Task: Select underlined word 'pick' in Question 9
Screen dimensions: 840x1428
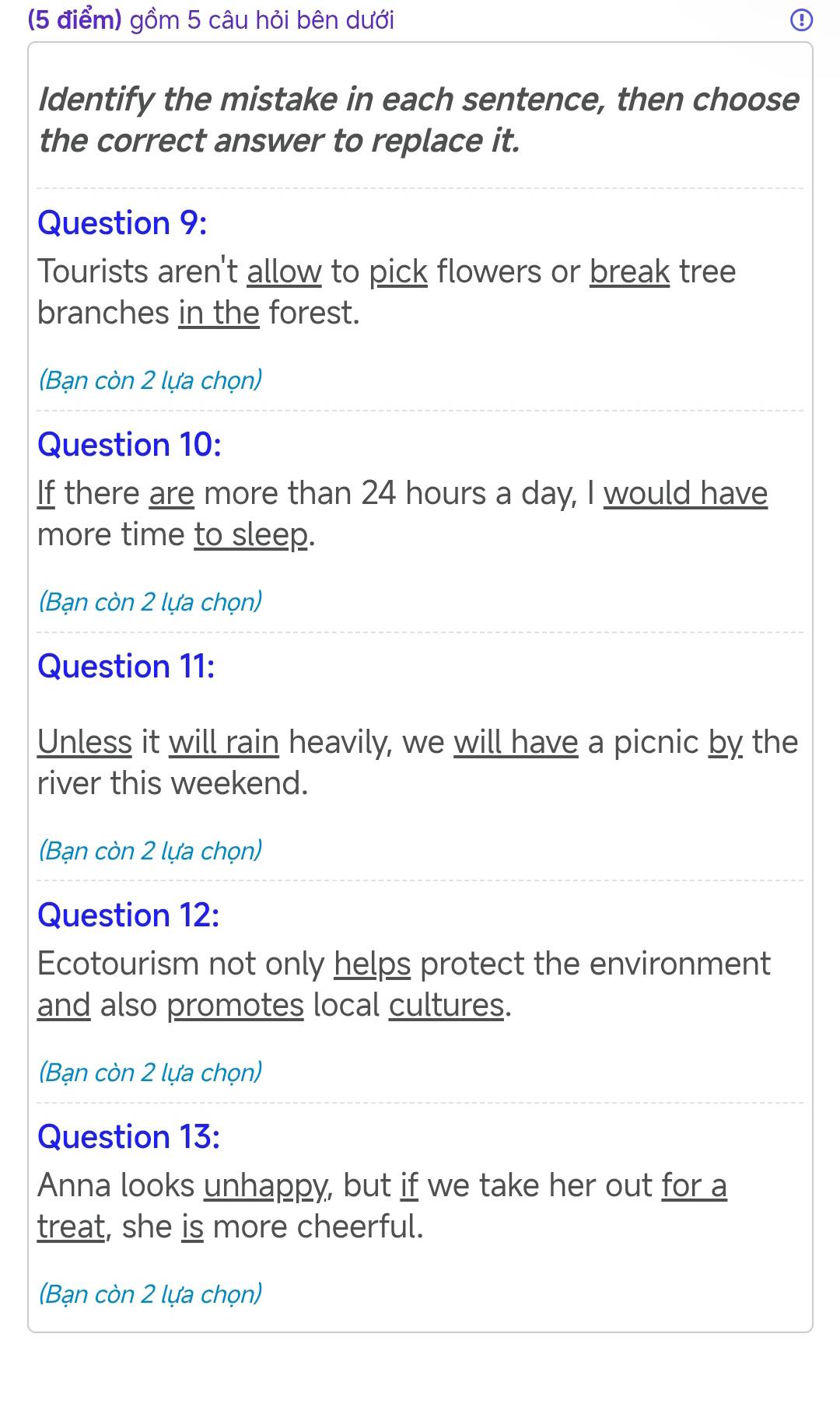Action: (398, 271)
